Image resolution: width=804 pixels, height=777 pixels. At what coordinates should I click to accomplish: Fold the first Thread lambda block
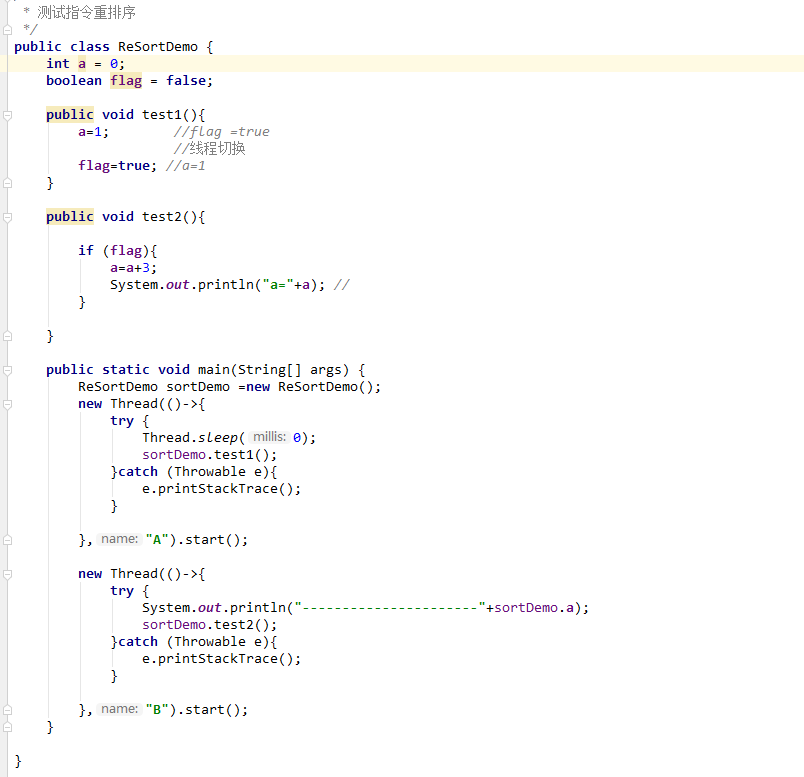tap(7, 404)
